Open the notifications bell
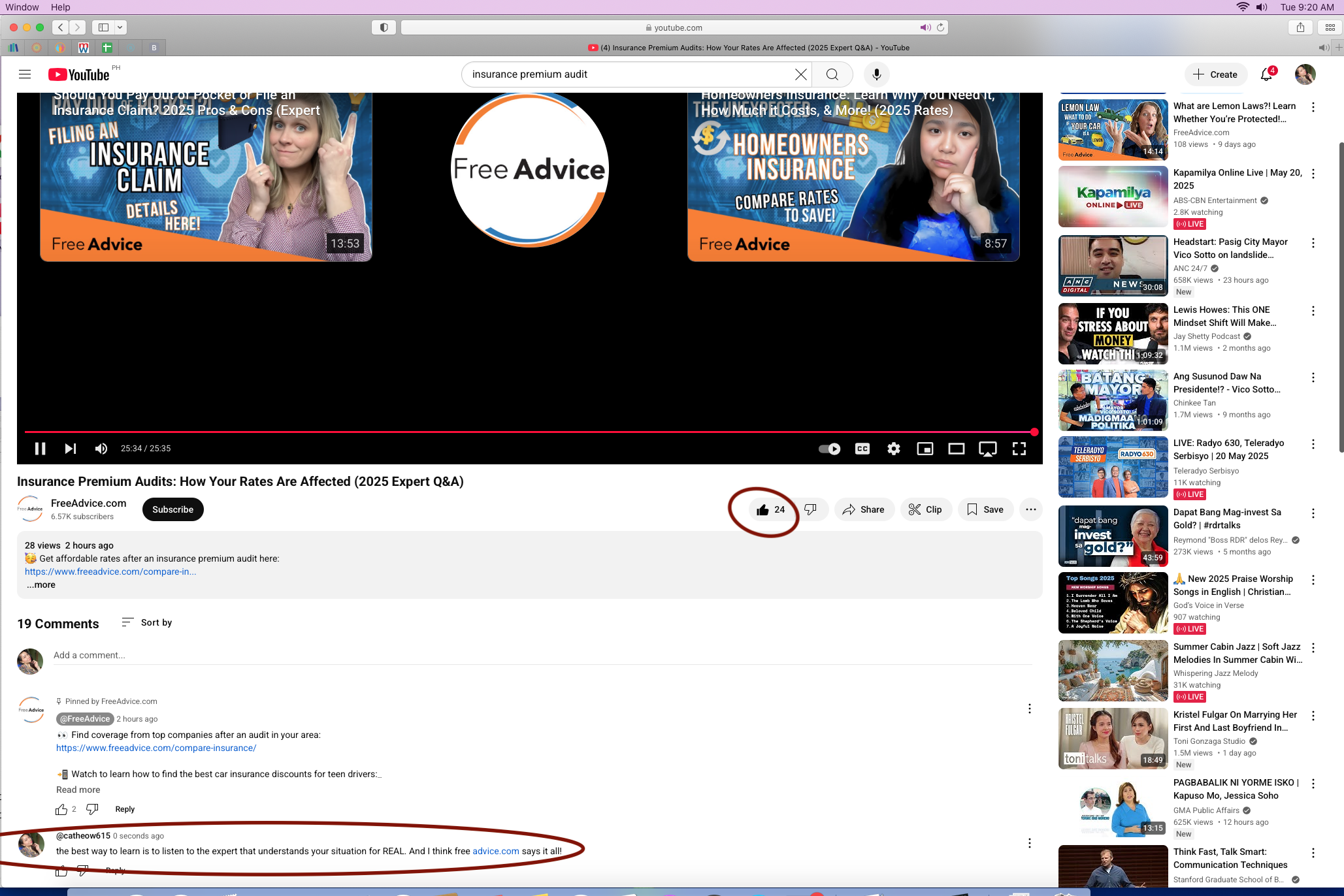1344x896 pixels. (x=1266, y=74)
